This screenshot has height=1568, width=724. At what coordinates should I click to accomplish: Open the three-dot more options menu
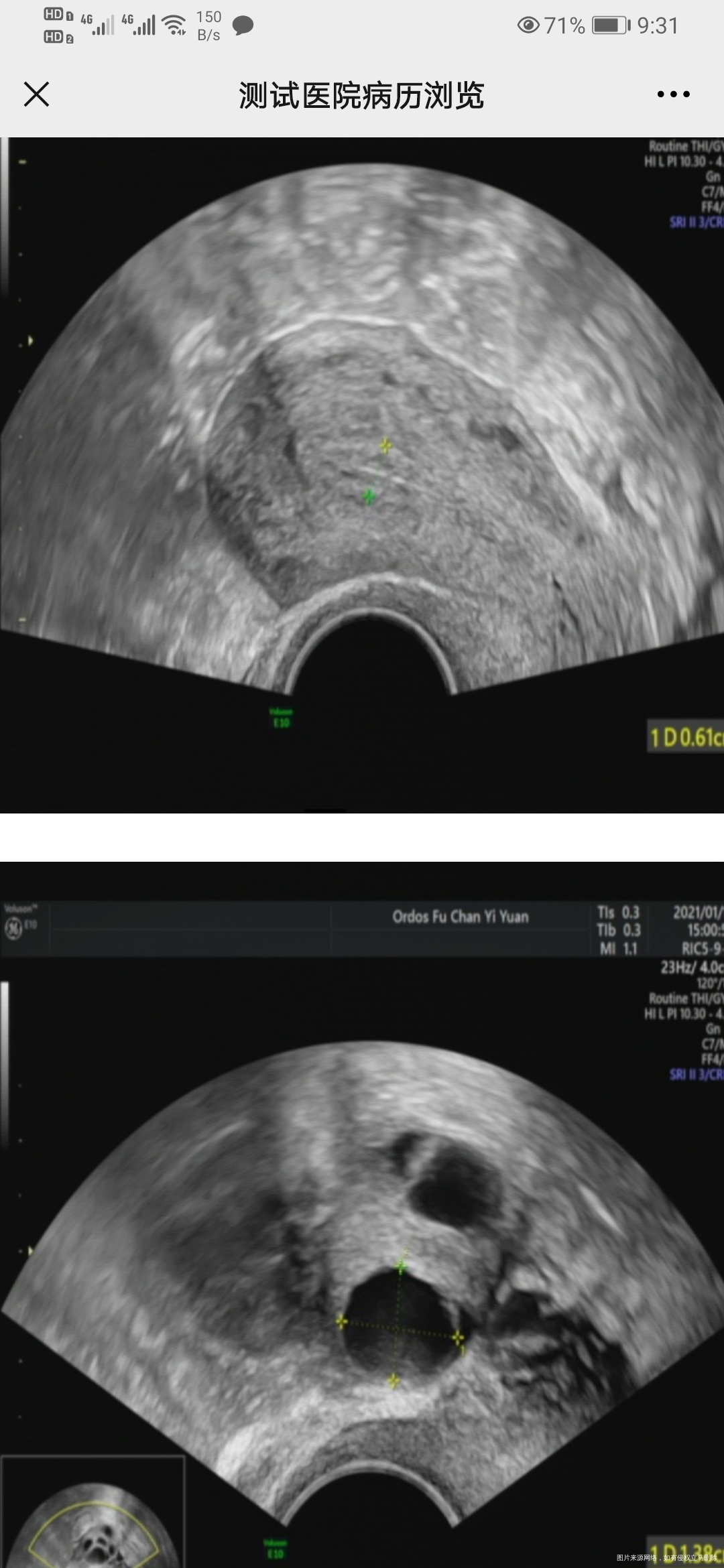click(673, 94)
